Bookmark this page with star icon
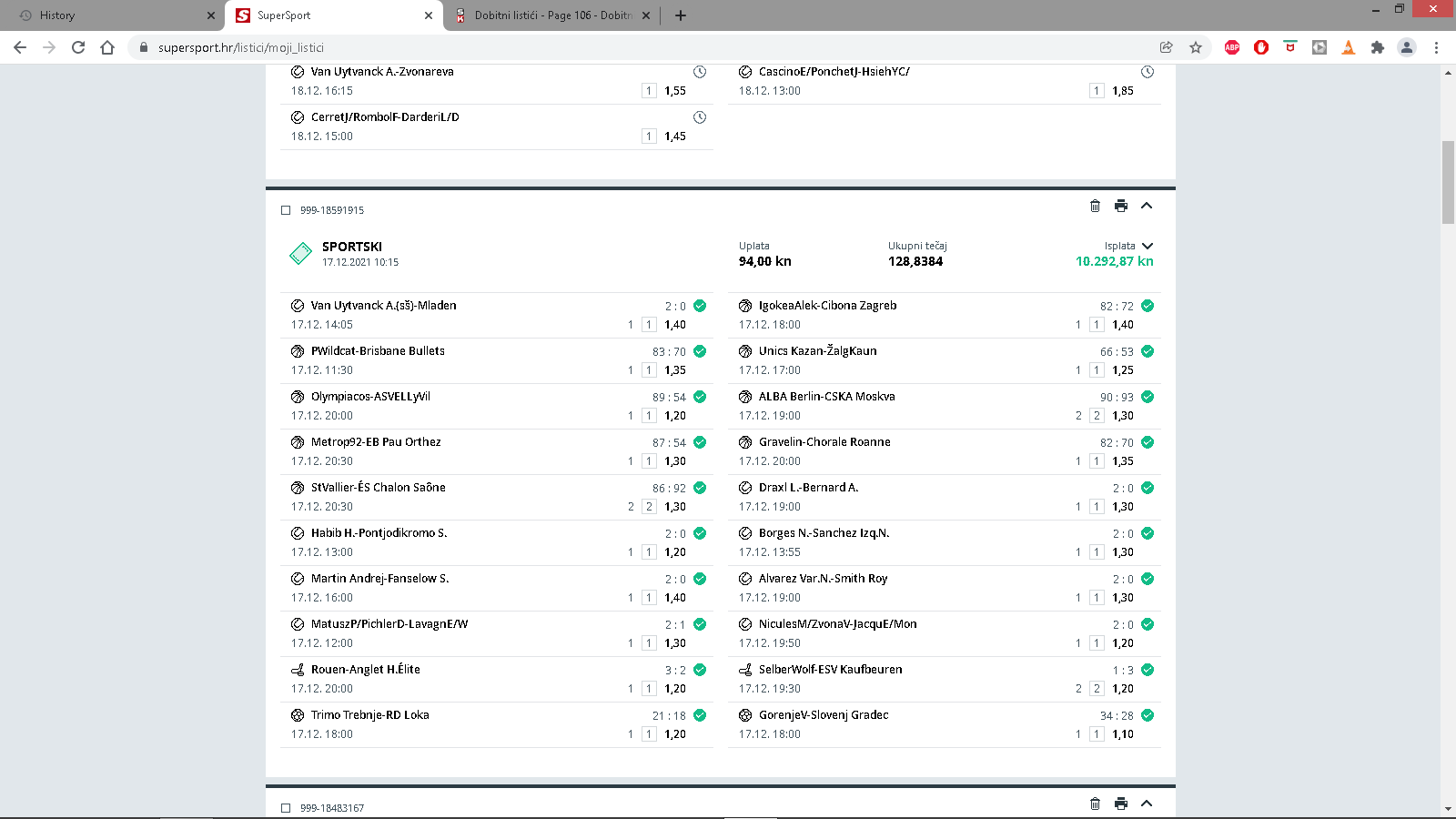This screenshot has width=1456, height=819. tap(1196, 47)
